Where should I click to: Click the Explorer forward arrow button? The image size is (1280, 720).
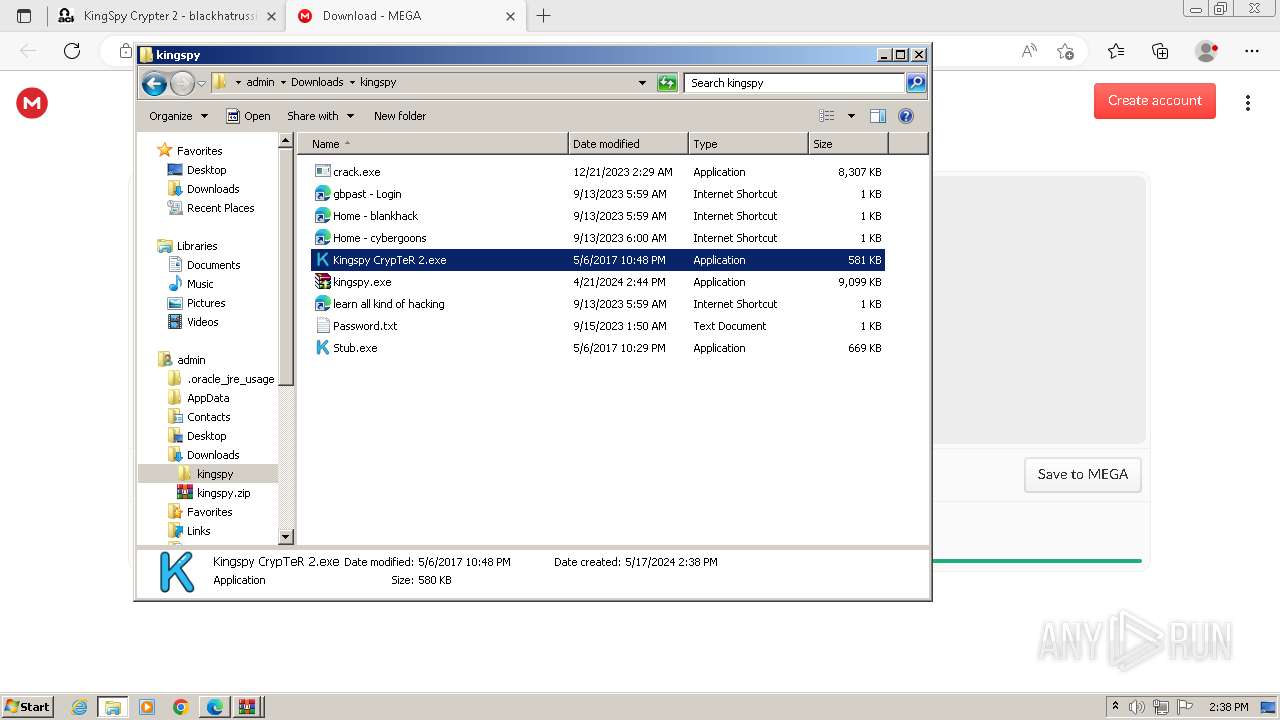point(182,83)
